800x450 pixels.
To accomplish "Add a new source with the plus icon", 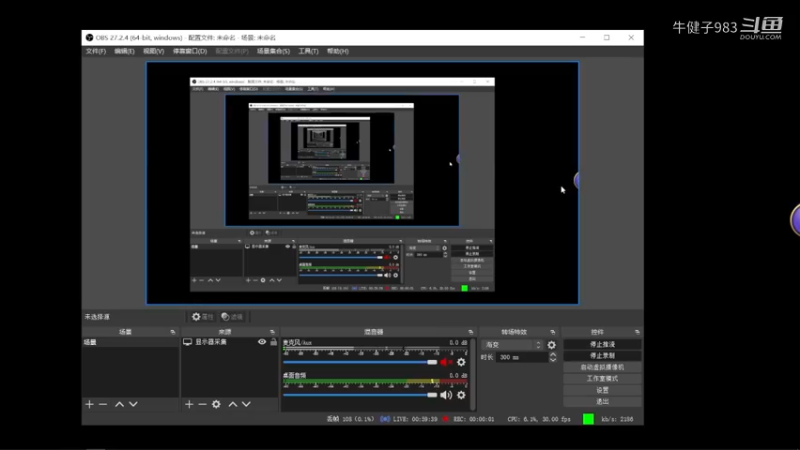I will 189,404.
